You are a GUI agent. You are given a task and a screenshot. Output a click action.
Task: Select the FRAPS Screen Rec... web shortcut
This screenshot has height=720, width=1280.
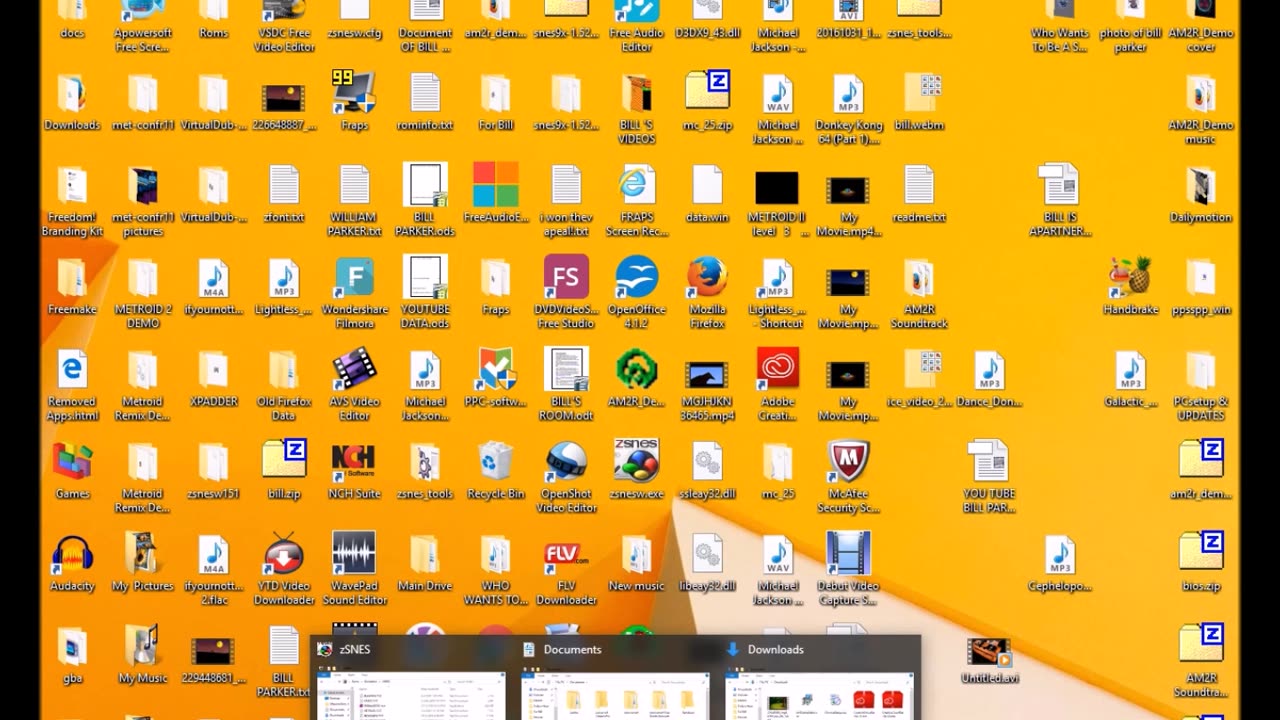coord(636,187)
